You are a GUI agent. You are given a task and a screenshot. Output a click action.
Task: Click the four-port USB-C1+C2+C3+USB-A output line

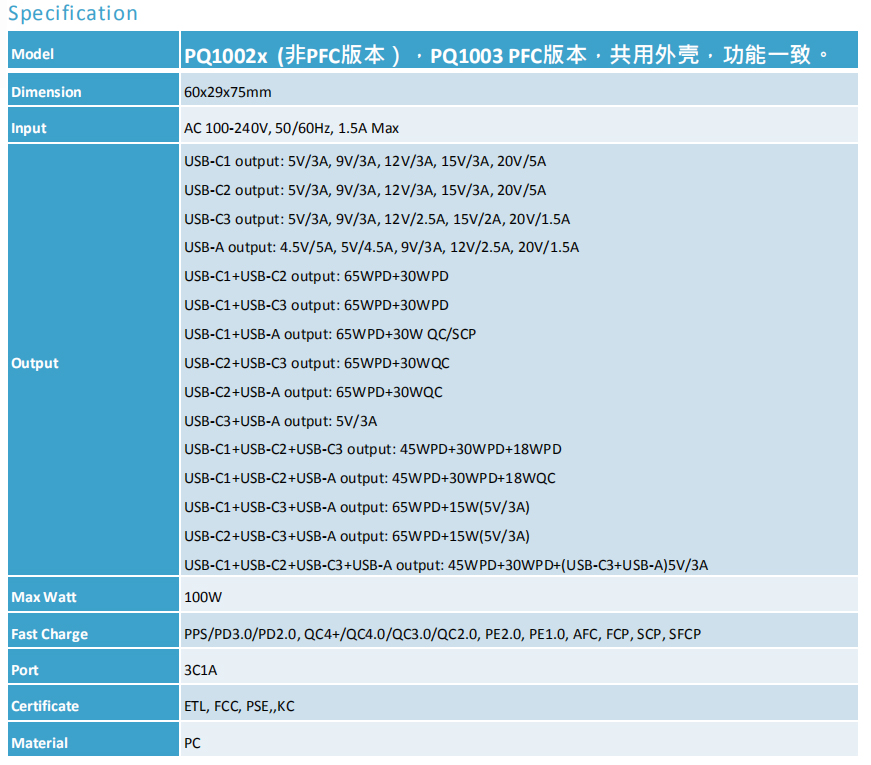pyautogui.click(x=446, y=565)
